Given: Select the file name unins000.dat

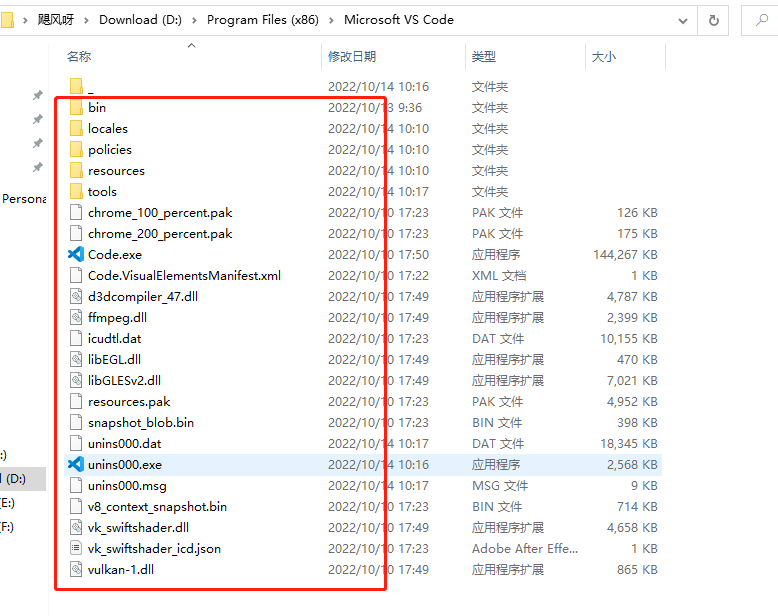Looking at the screenshot, I should [125, 443].
